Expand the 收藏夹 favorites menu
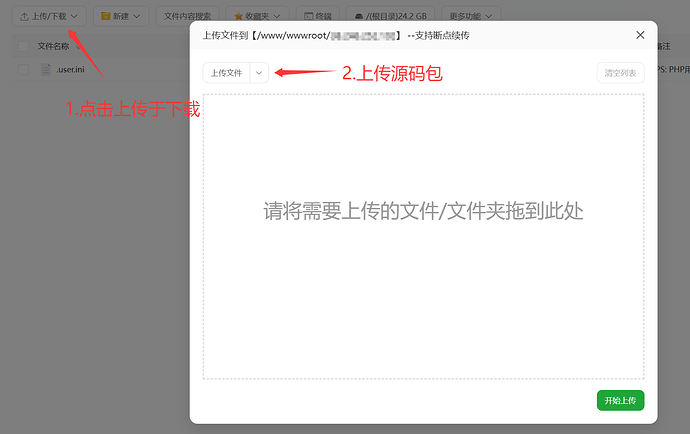The width and height of the screenshot is (690, 434). pos(257,17)
